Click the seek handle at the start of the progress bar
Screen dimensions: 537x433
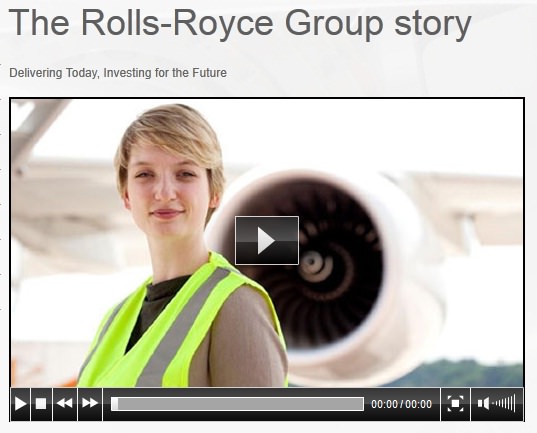point(115,404)
